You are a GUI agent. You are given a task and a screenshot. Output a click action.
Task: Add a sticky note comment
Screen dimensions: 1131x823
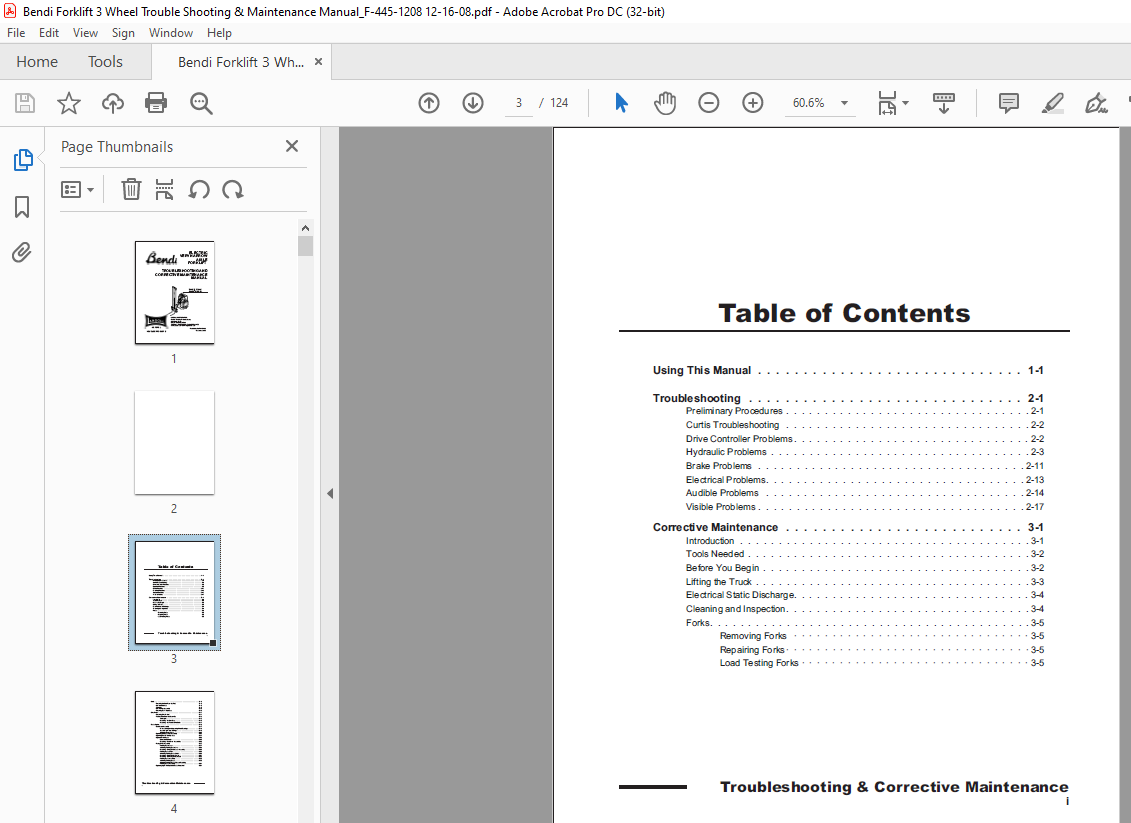tap(1008, 103)
